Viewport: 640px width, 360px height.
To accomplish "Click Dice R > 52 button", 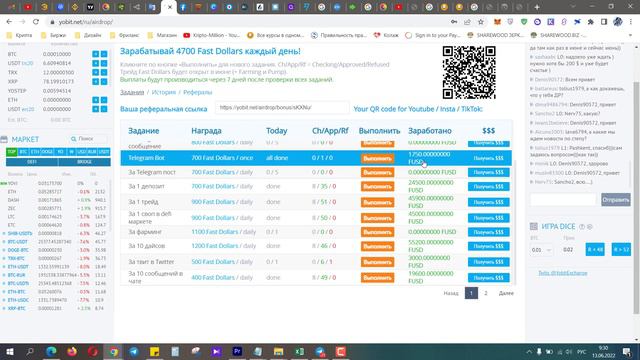I will point(621,249).
